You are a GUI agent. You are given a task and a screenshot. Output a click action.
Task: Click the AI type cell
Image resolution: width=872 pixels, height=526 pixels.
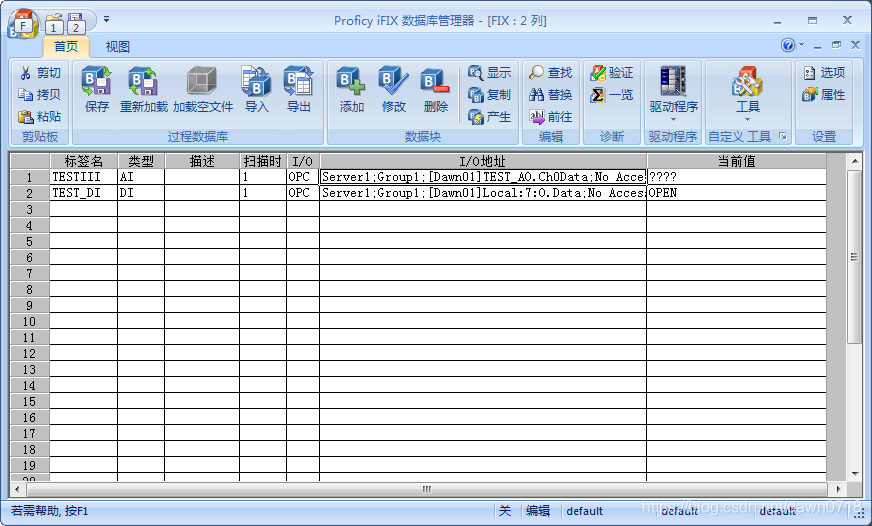tap(141, 177)
